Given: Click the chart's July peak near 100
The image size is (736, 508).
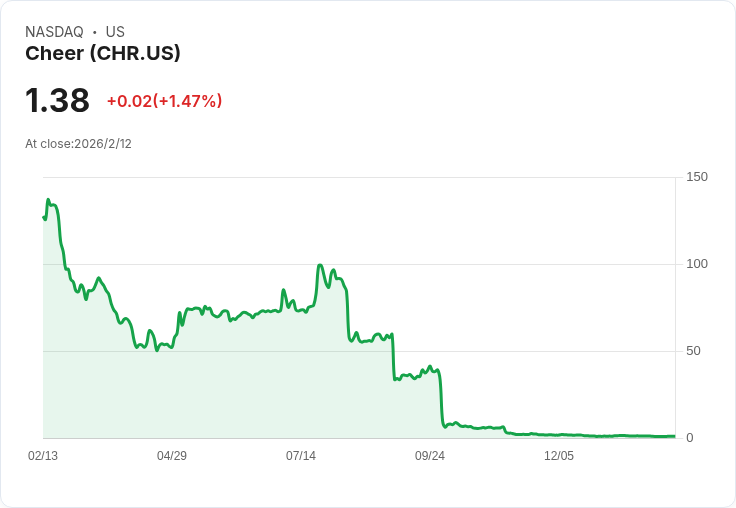Looking at the screenshot, I should 320,265.
